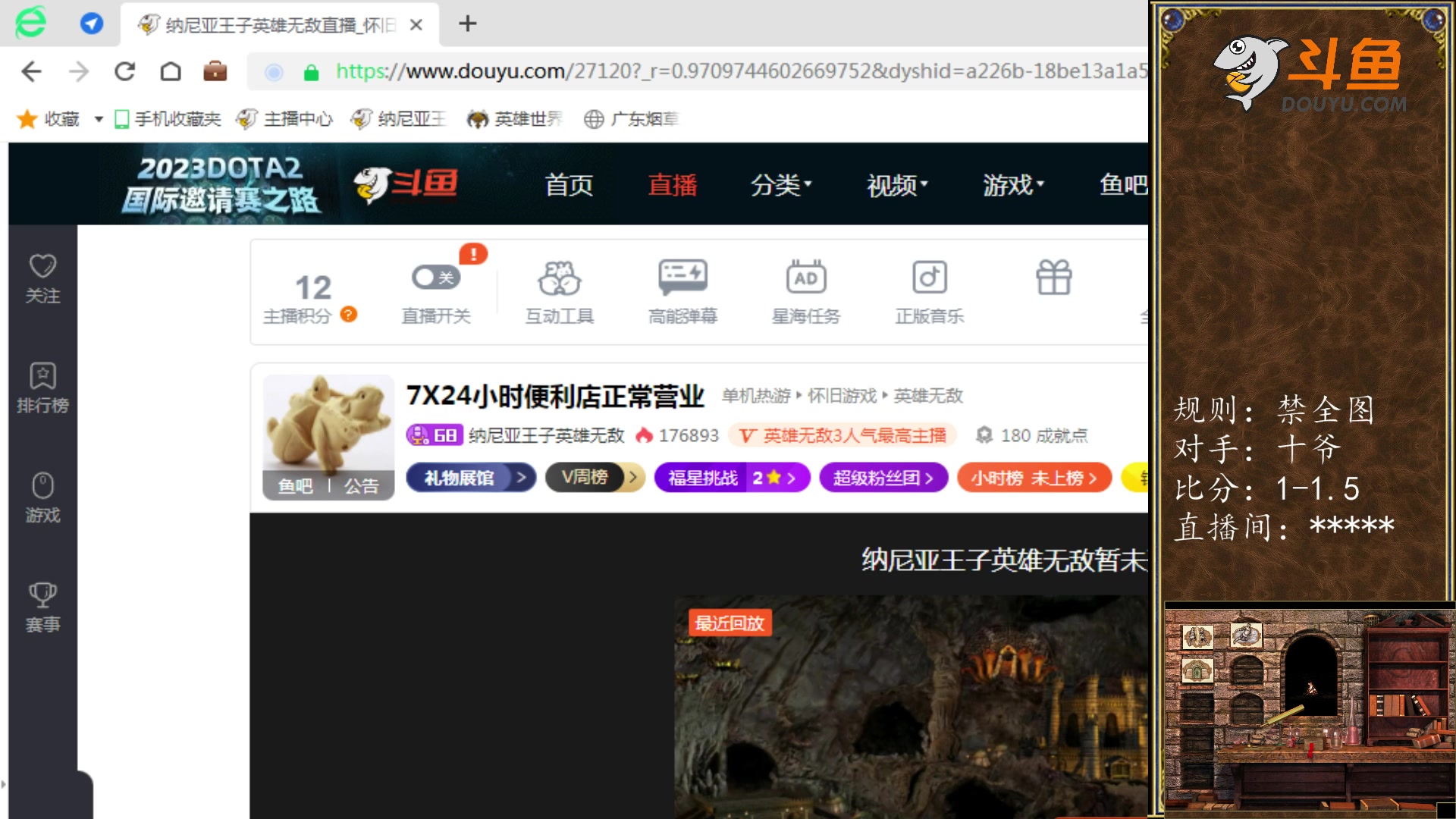The height and width of the screenshot is (819, 1456).
Task: Click the 主播积分 question mark help icon
Action: click(349, 314)
